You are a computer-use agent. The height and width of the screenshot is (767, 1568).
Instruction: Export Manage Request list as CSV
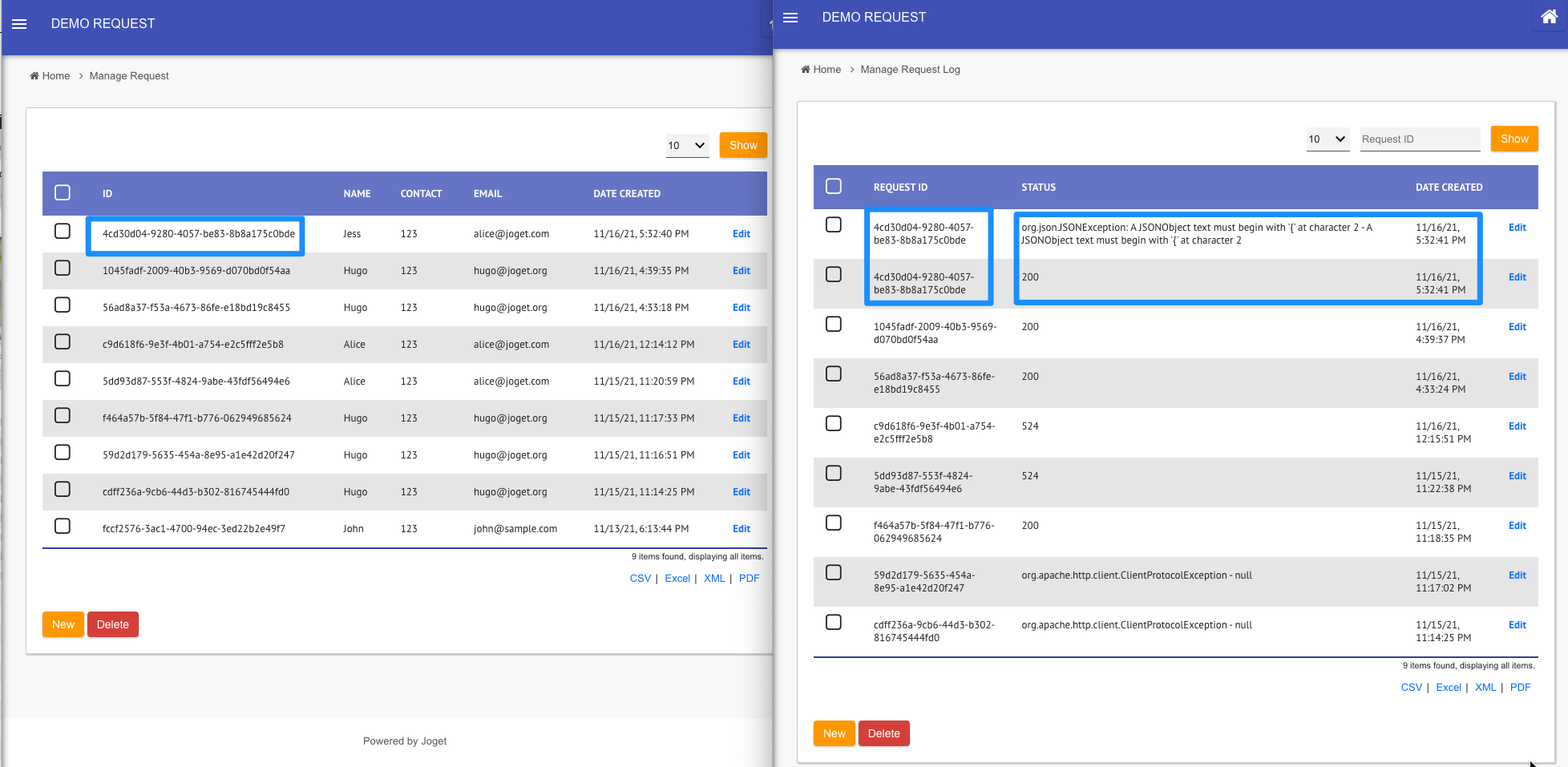point(640,579)
